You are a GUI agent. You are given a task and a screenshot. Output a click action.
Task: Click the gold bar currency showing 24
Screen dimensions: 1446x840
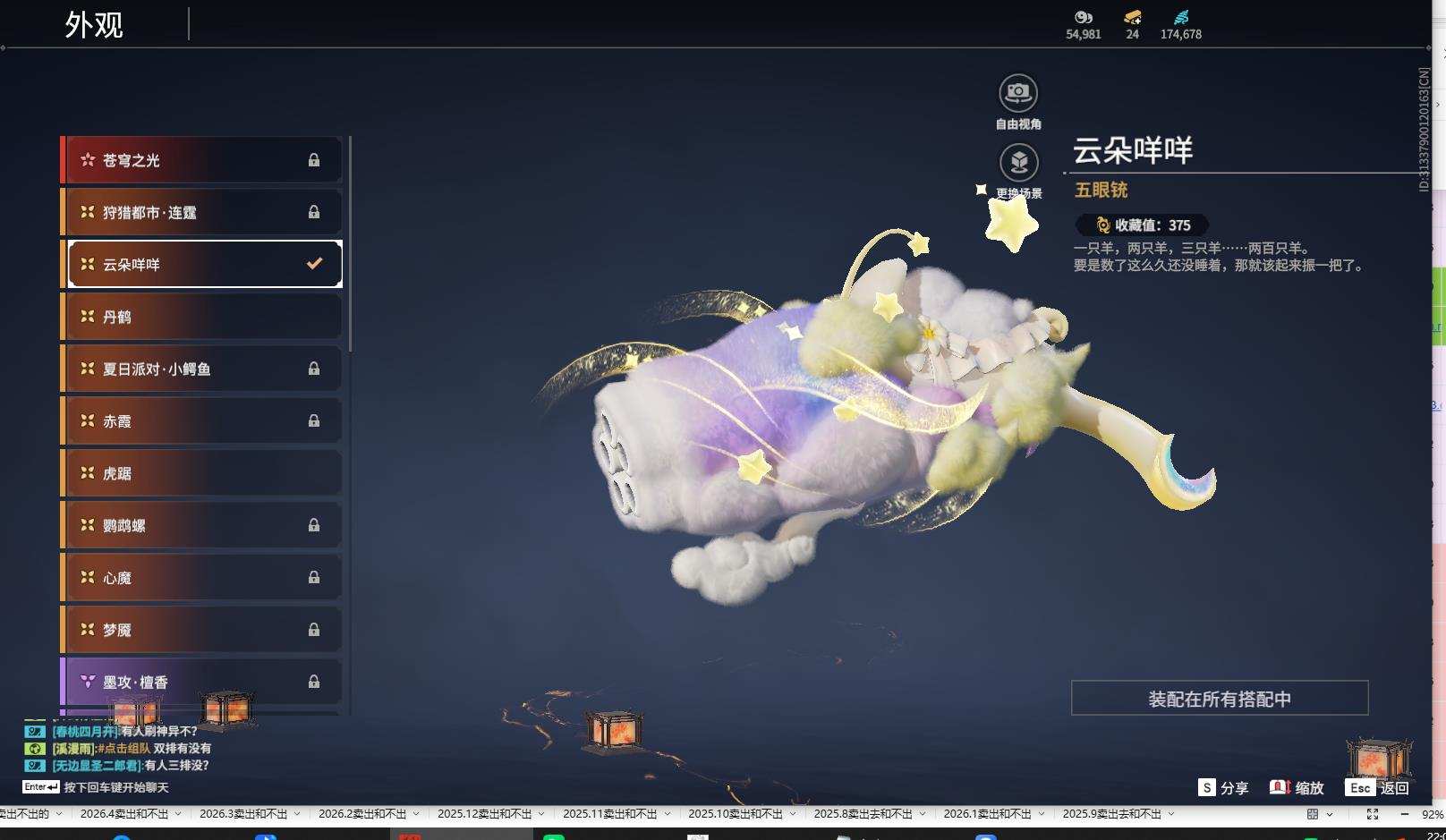coord(1133,25)
